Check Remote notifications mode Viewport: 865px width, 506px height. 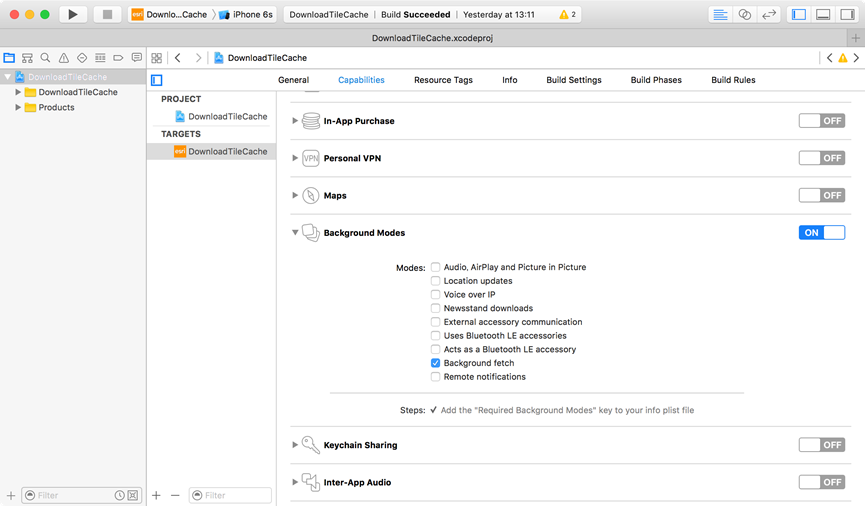tap(435, 377)
